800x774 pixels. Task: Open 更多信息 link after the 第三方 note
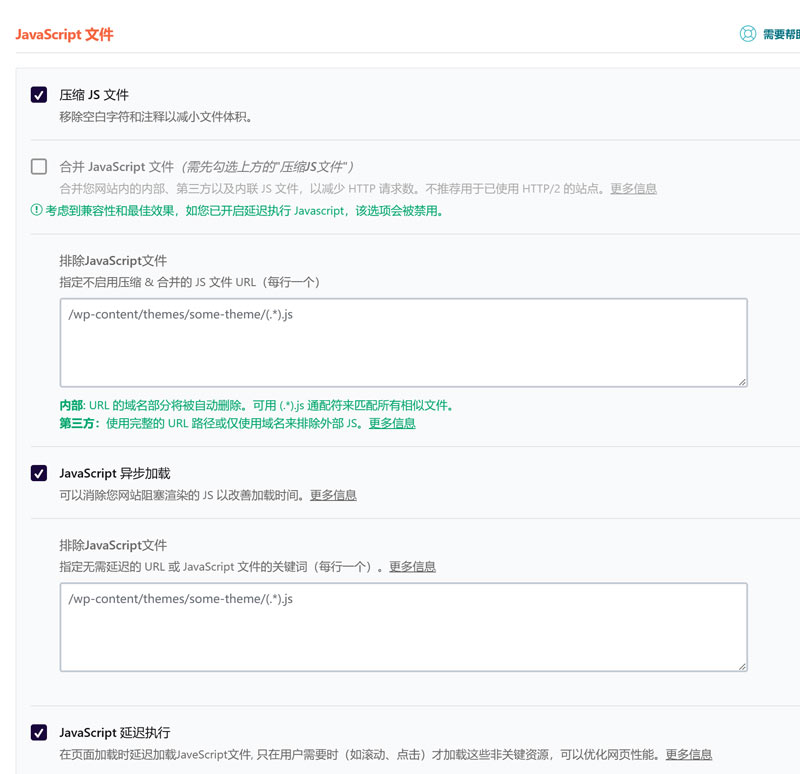[x=392, y=423]
